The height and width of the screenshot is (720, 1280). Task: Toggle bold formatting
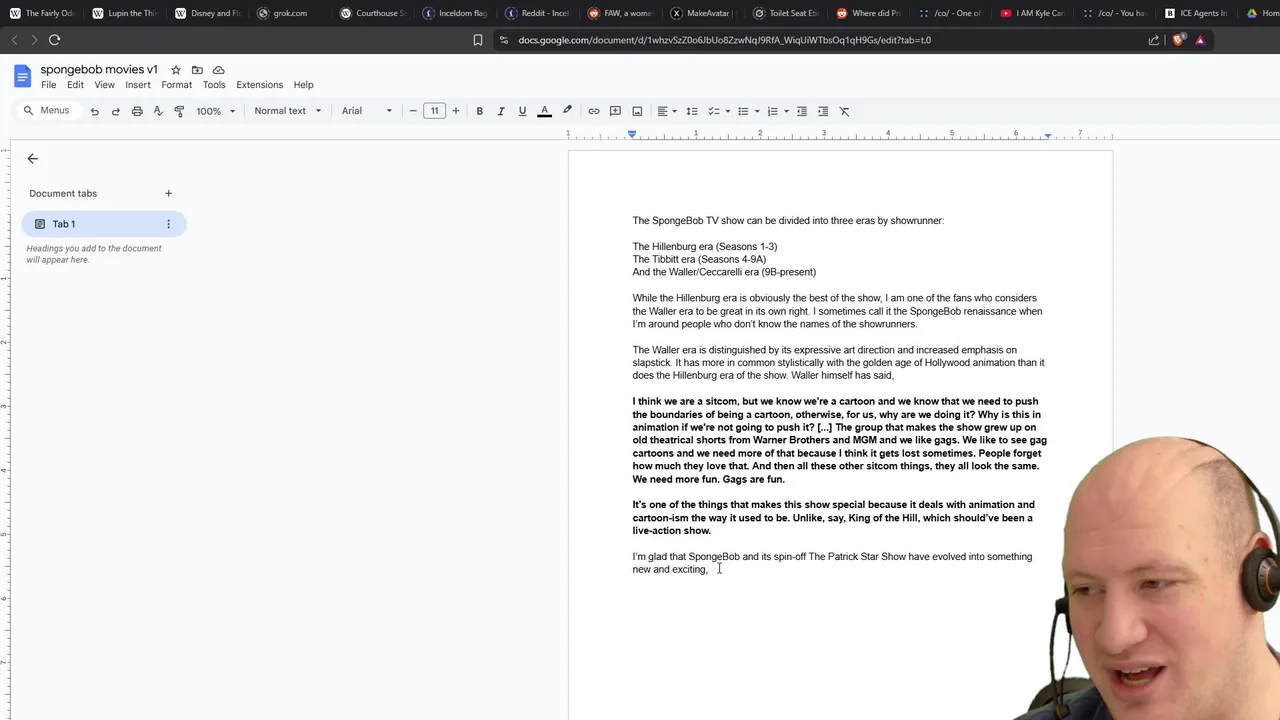pyautogui.click(x=479, y=111)
